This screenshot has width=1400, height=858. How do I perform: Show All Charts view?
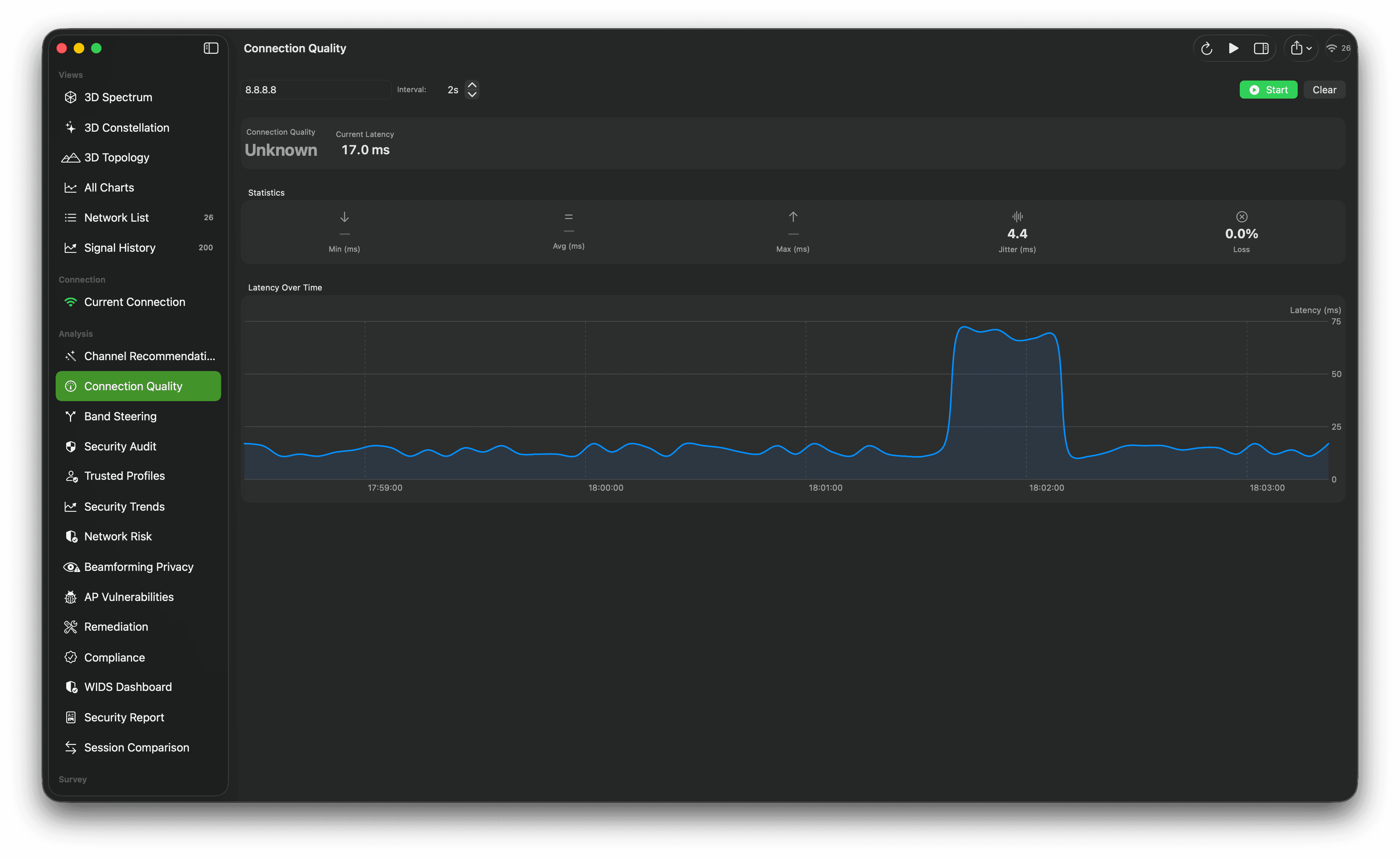[x=138, y=188]
